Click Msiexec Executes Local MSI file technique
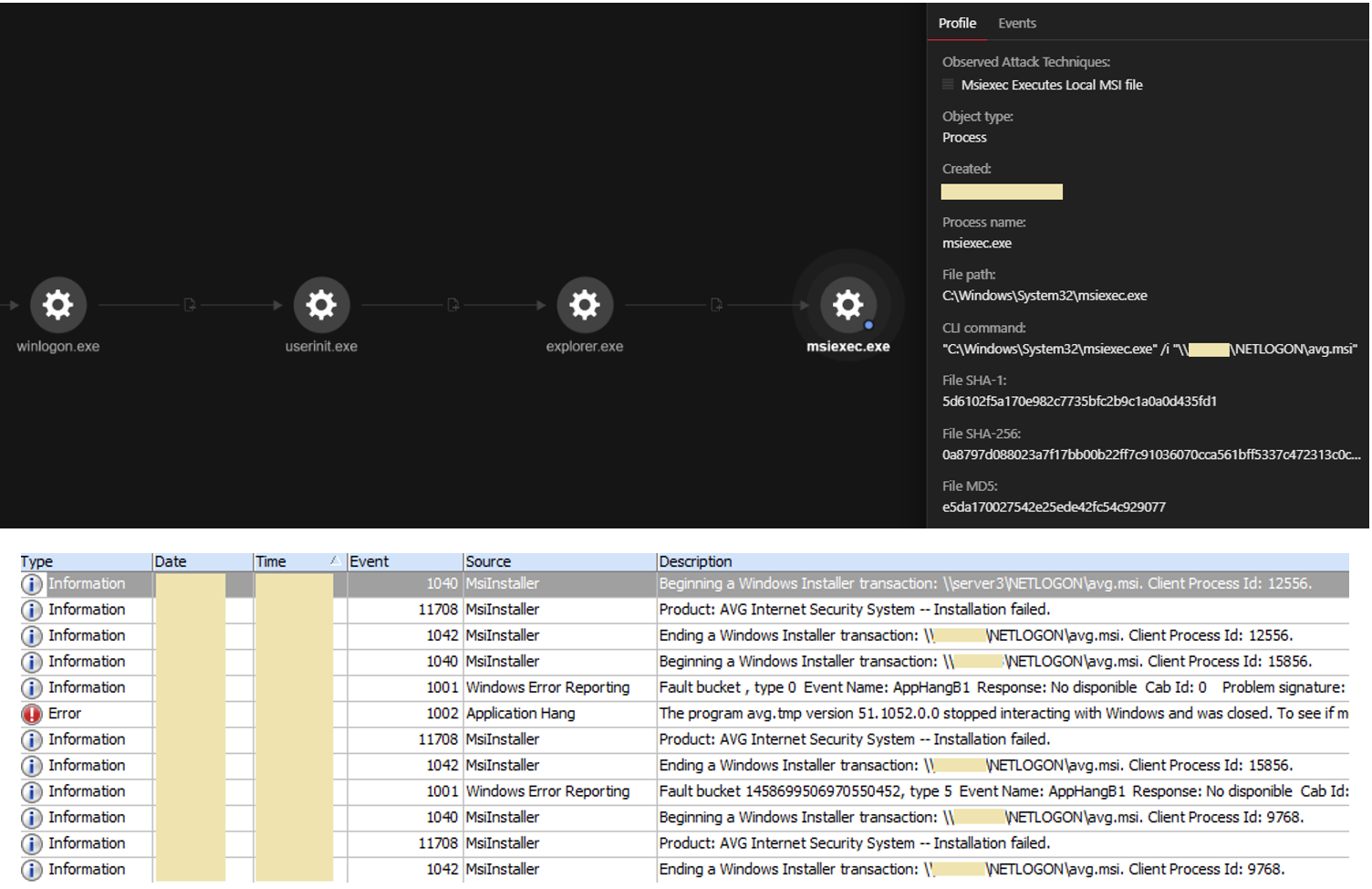This screenshot has width=1372, height=889. (x=1051, y=85)
